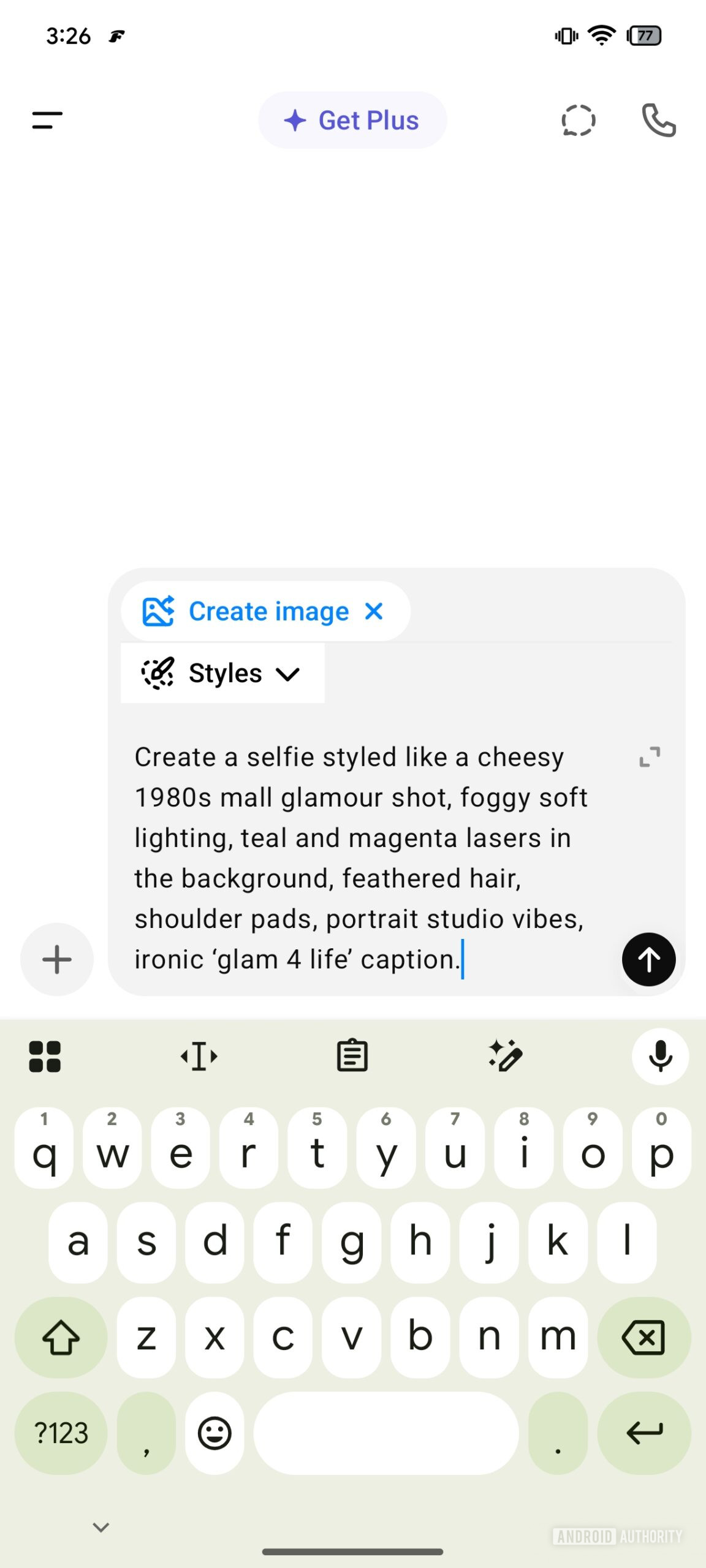The width and height of the screenshot is (706, 1568).
Task: Open the keyboard clipboard
Action: pos(352,1056)
